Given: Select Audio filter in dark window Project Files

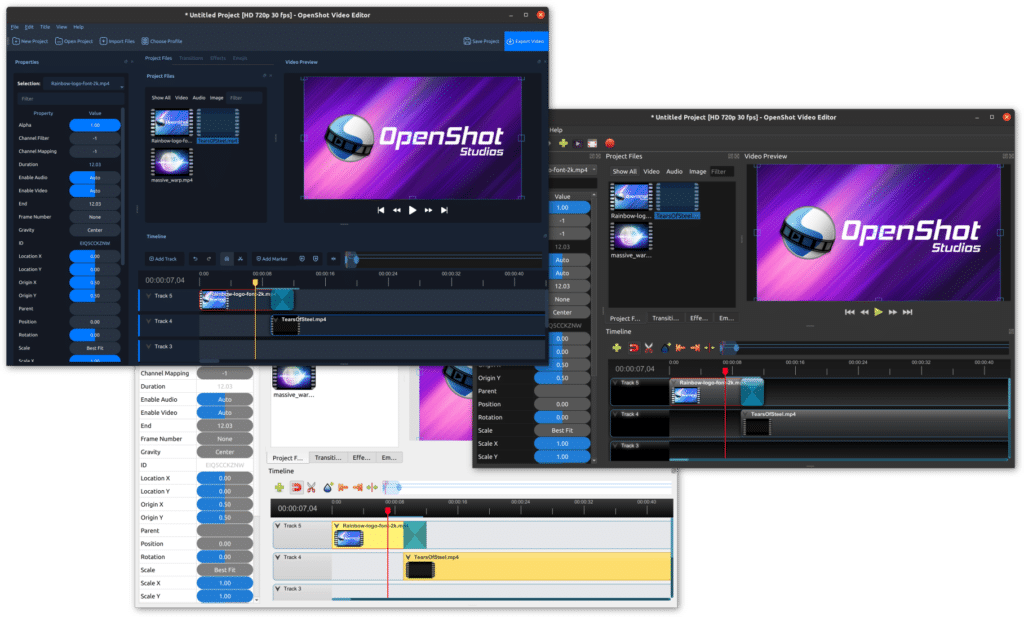Looking at the screenshot, I should (x=674, y=171).
